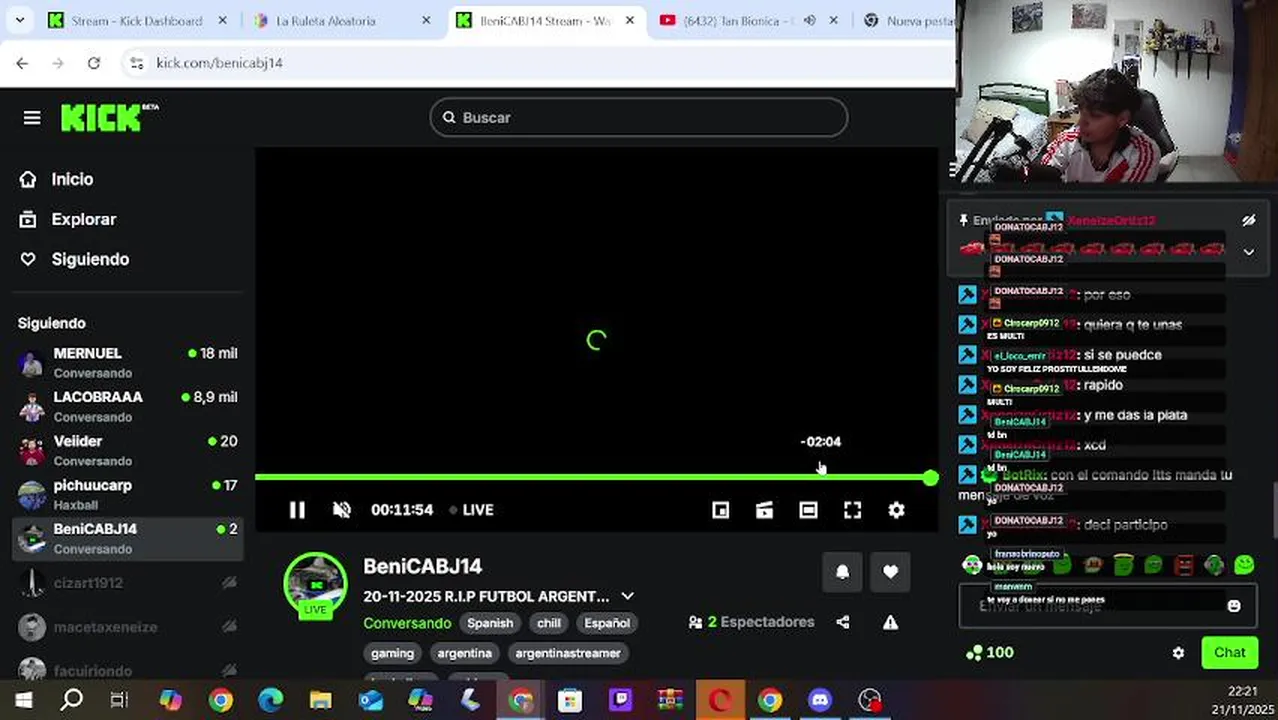Click the argentina tag
This screenshot has width=1278, height=720.
point(465,653)
